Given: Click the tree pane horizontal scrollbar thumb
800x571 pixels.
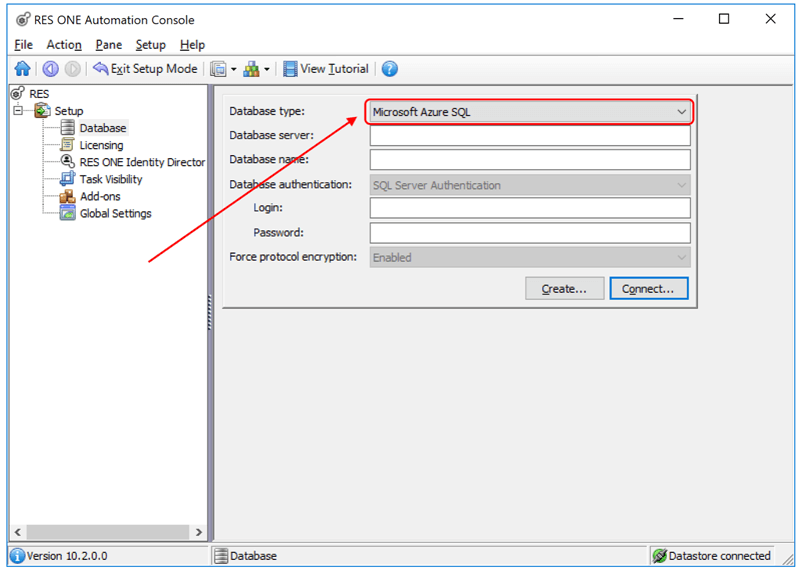Looking at the screenshot, I should pyautogui.click(x=108, y=532).
